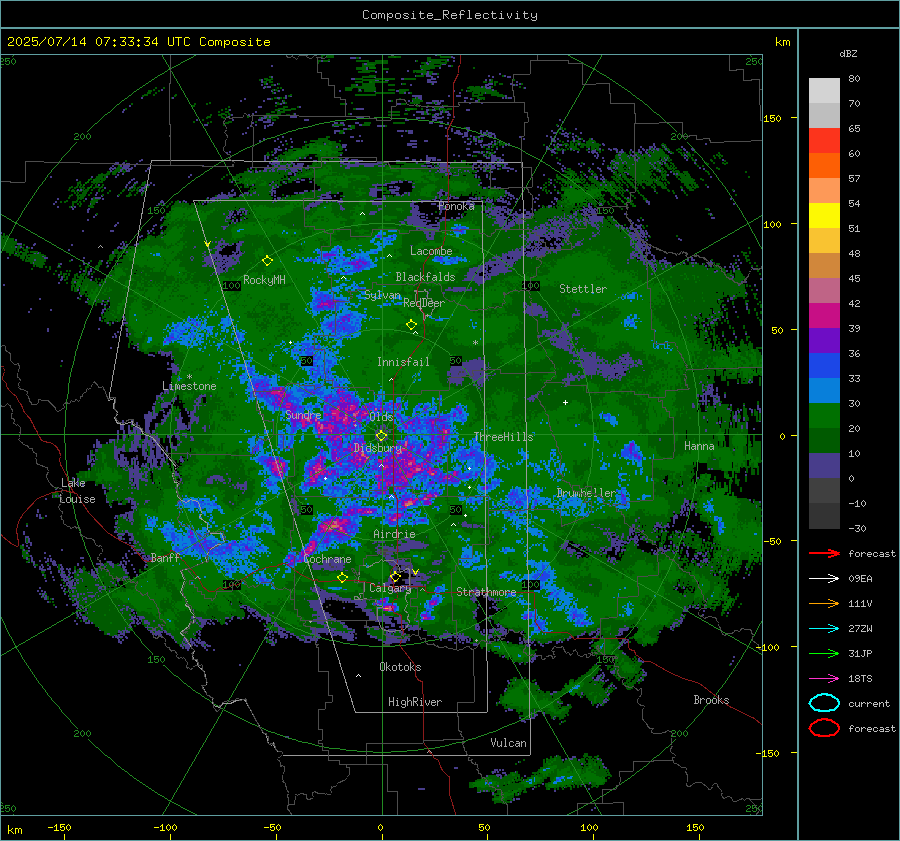
Task: Click -100 on the right km axis
Action: coord(768,647)
